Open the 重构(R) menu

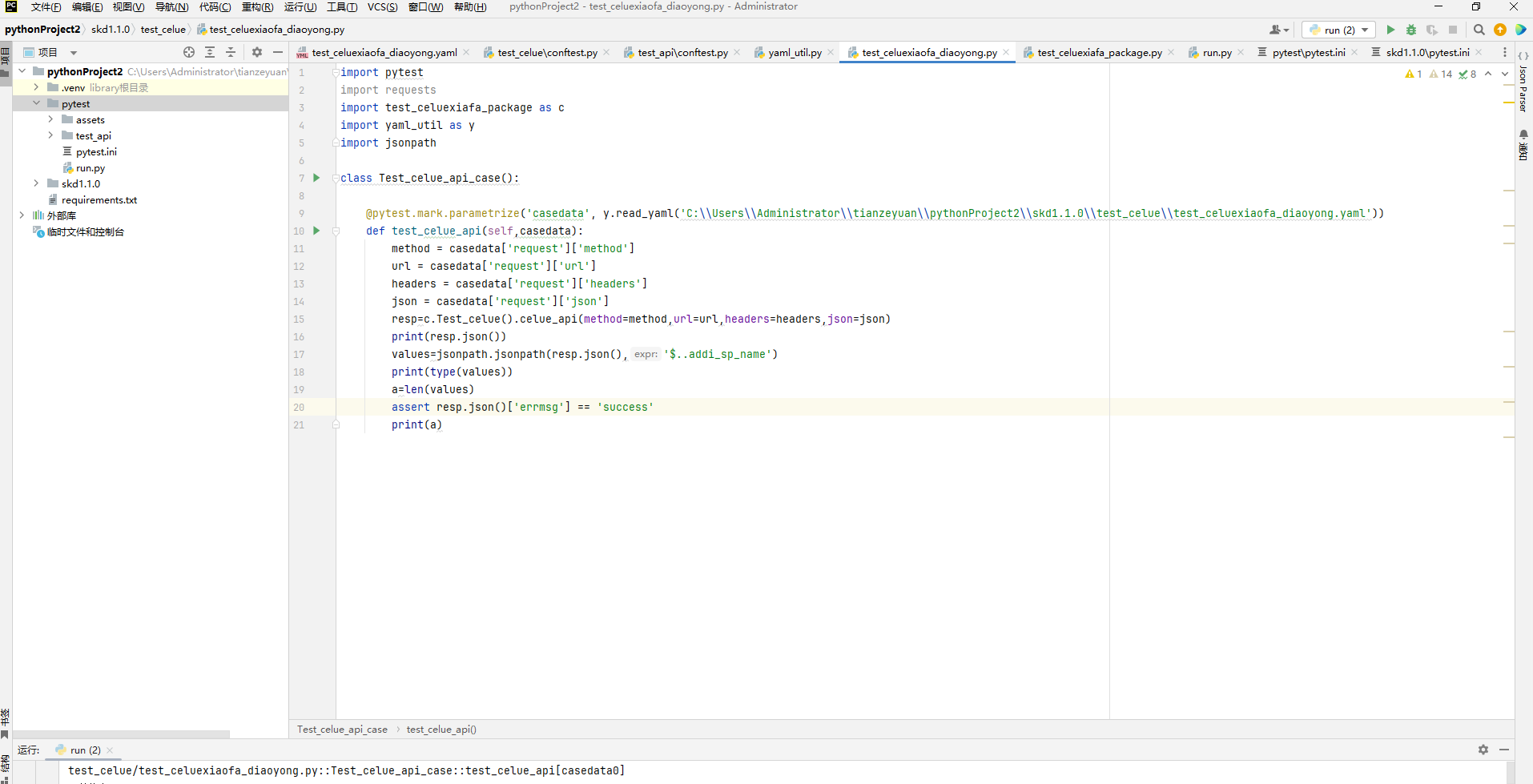click(x=257, y=7)
